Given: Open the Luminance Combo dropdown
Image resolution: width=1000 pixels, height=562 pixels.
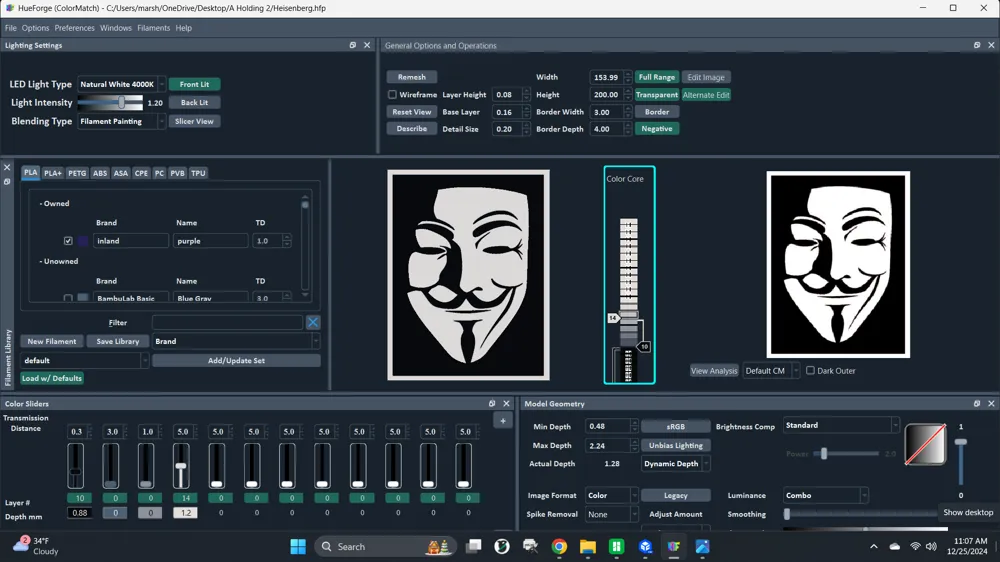Looking at the screenshot, I should [825, 496].
